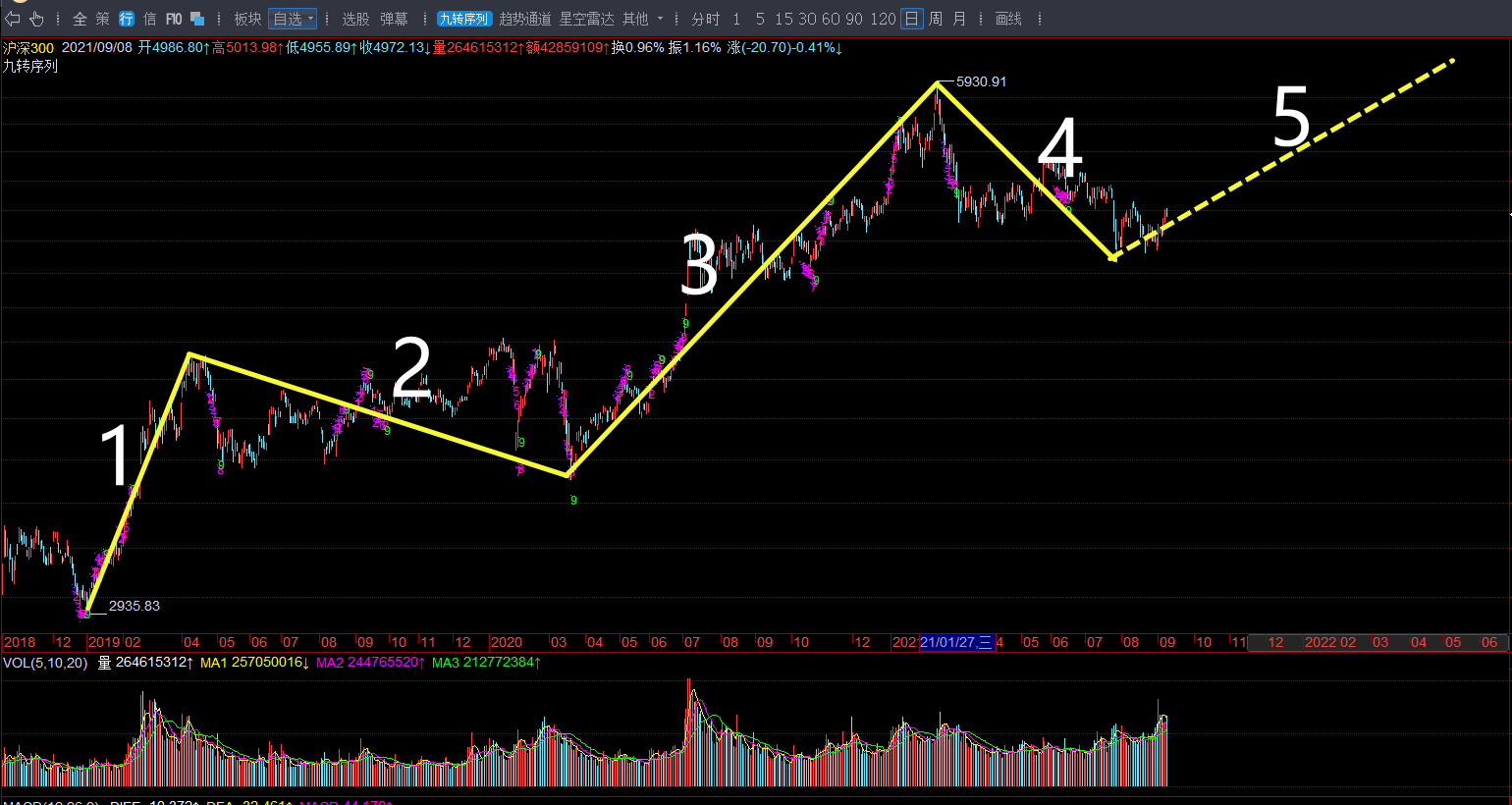The image size is (1512, 805).
Task: Click the 2019 year label on time axis
Action: pos(103,642)
